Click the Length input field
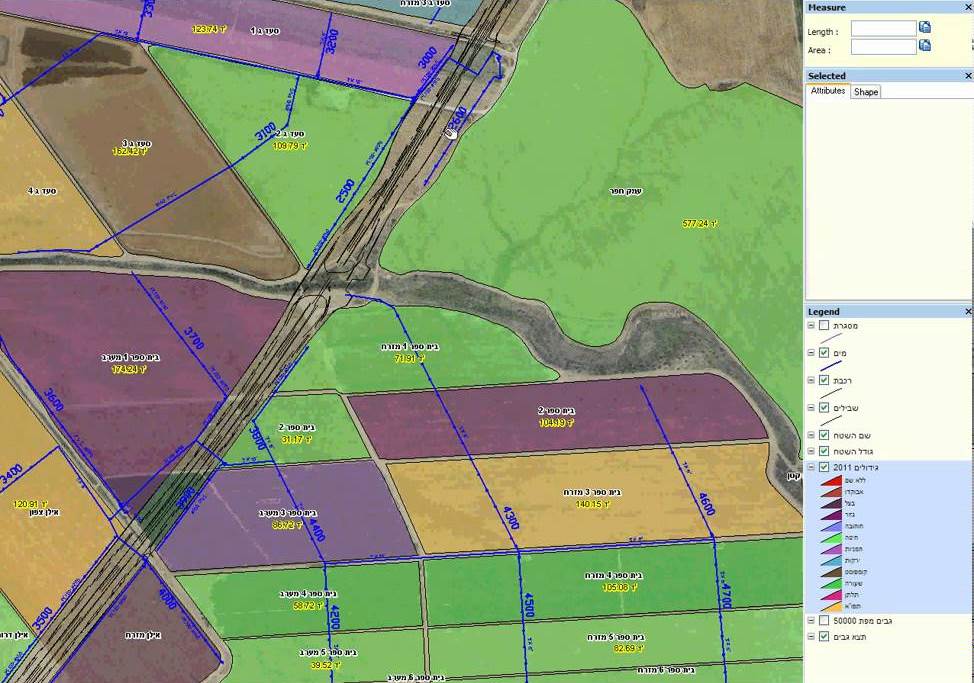974x683 pixels. 883,29
